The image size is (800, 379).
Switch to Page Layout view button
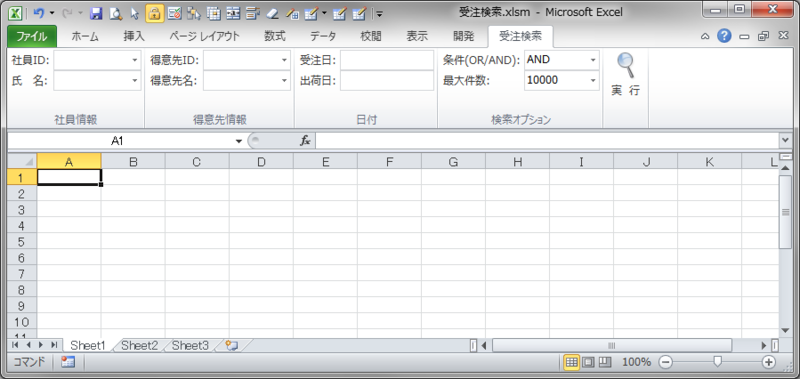pos(588,362)
